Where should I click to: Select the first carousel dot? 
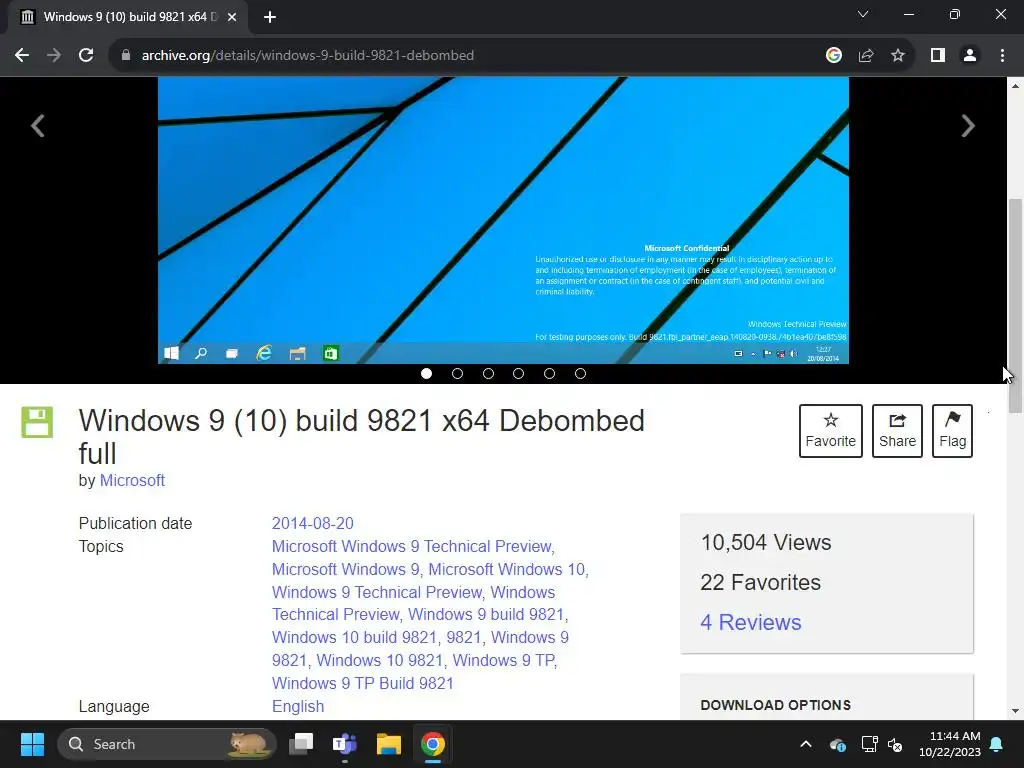[x=426, y=374]
